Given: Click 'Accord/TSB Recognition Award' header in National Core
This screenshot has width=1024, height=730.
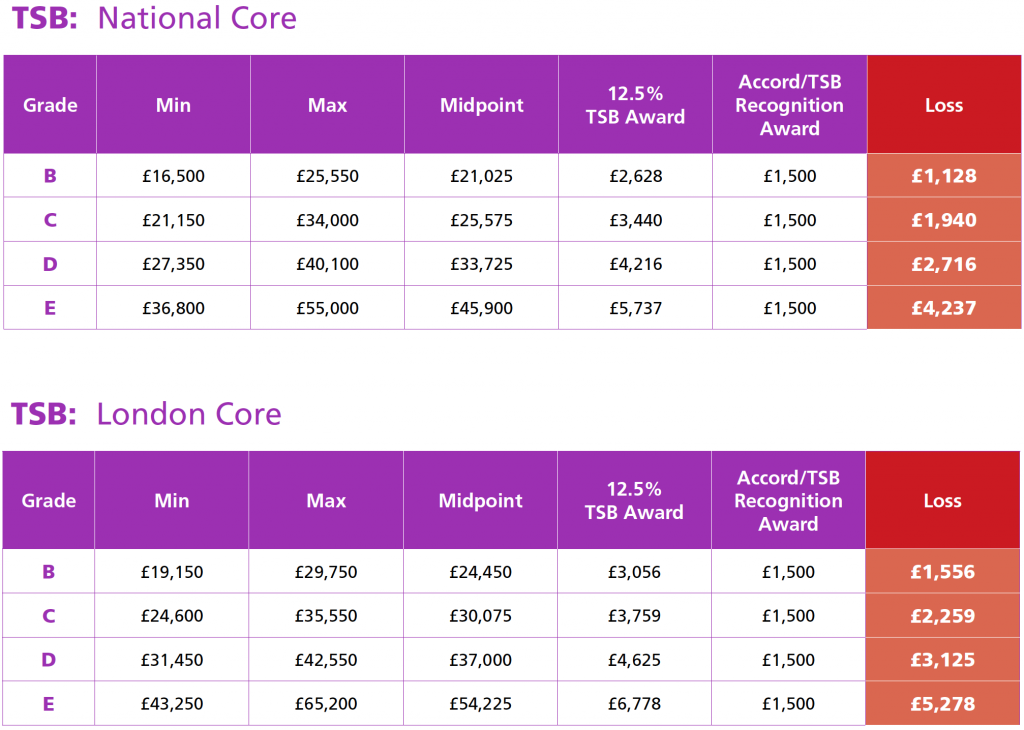Looking at the screenshot, I should pyautogui.click(x=789, y=105).
